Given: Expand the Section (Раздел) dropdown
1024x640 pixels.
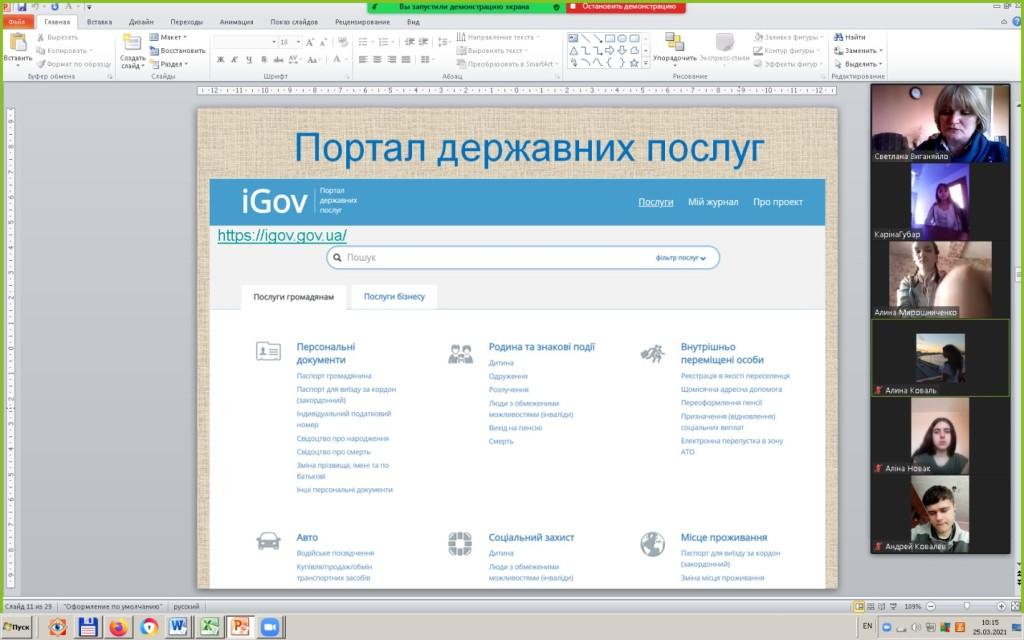Looking at the screenshot, I should (172, 63).
